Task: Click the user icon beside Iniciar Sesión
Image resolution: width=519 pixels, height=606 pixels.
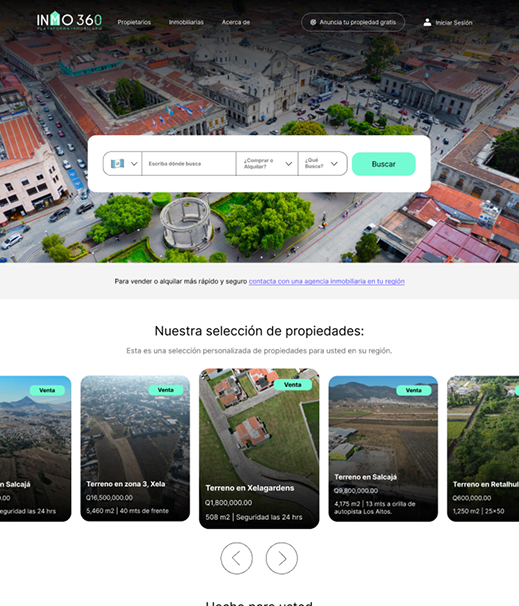Action: (427, 22)
